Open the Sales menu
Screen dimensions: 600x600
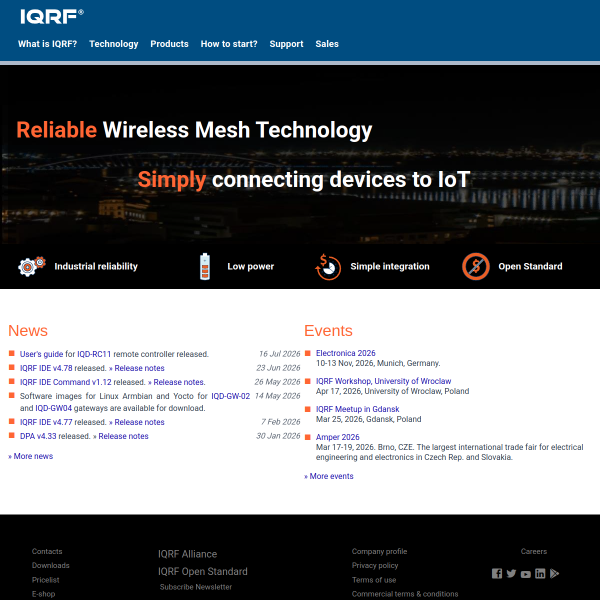pos(327,44)
